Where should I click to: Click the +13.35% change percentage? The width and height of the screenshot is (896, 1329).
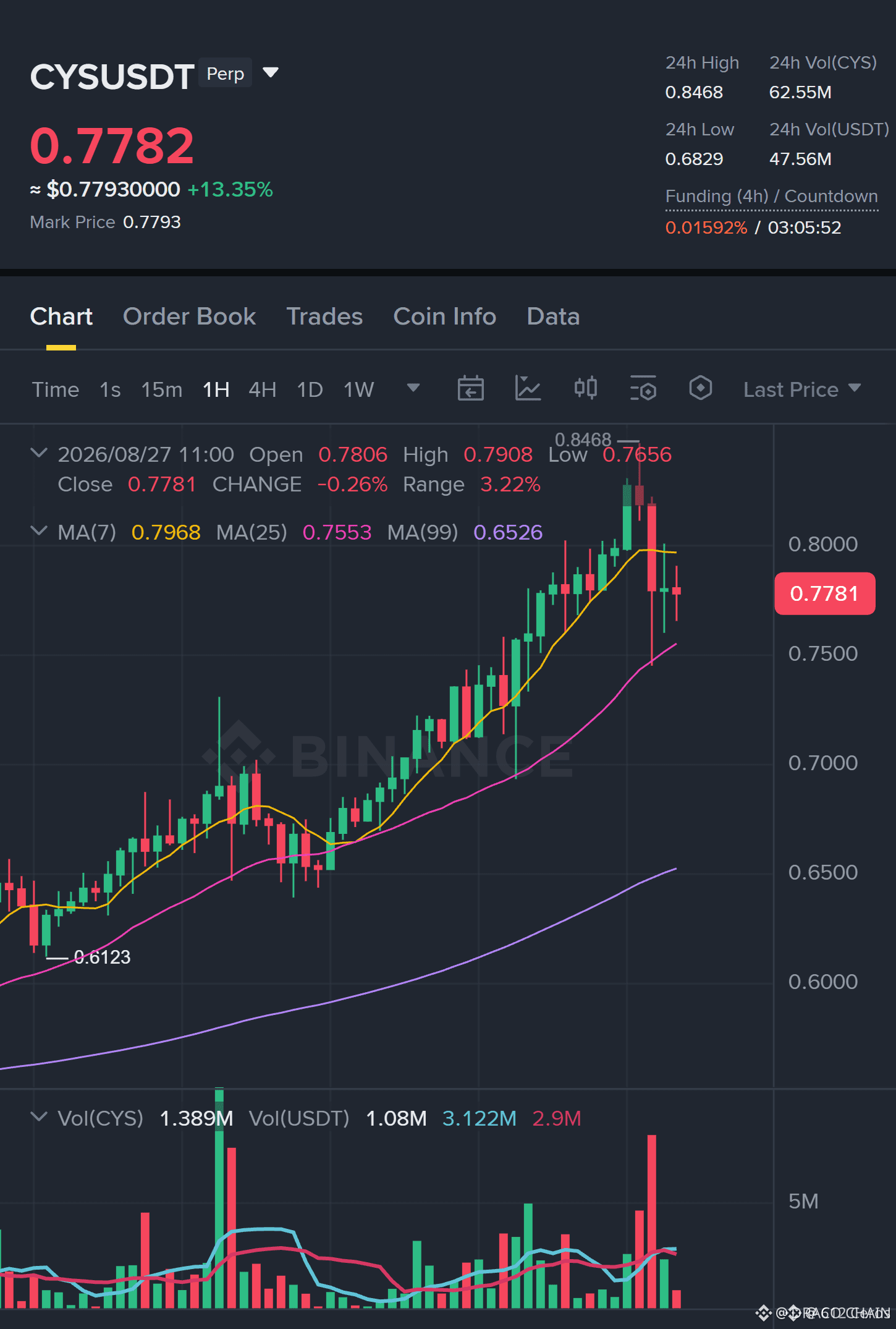[x=230, y=189]
